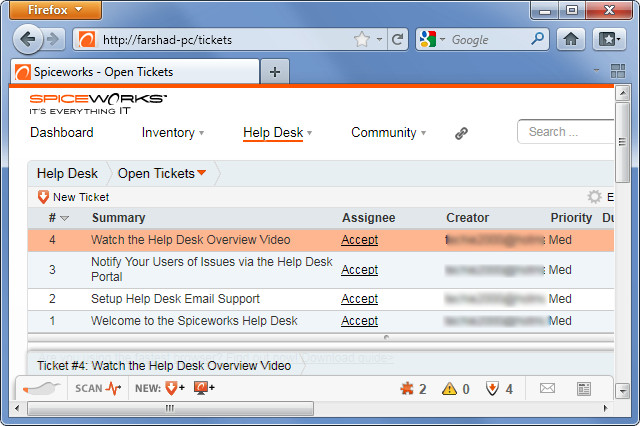Accept ticket Watch the Help Desk Overview Video
This screenshot has height=426, width=640.
pyautogui.click(x=360, y=240)
